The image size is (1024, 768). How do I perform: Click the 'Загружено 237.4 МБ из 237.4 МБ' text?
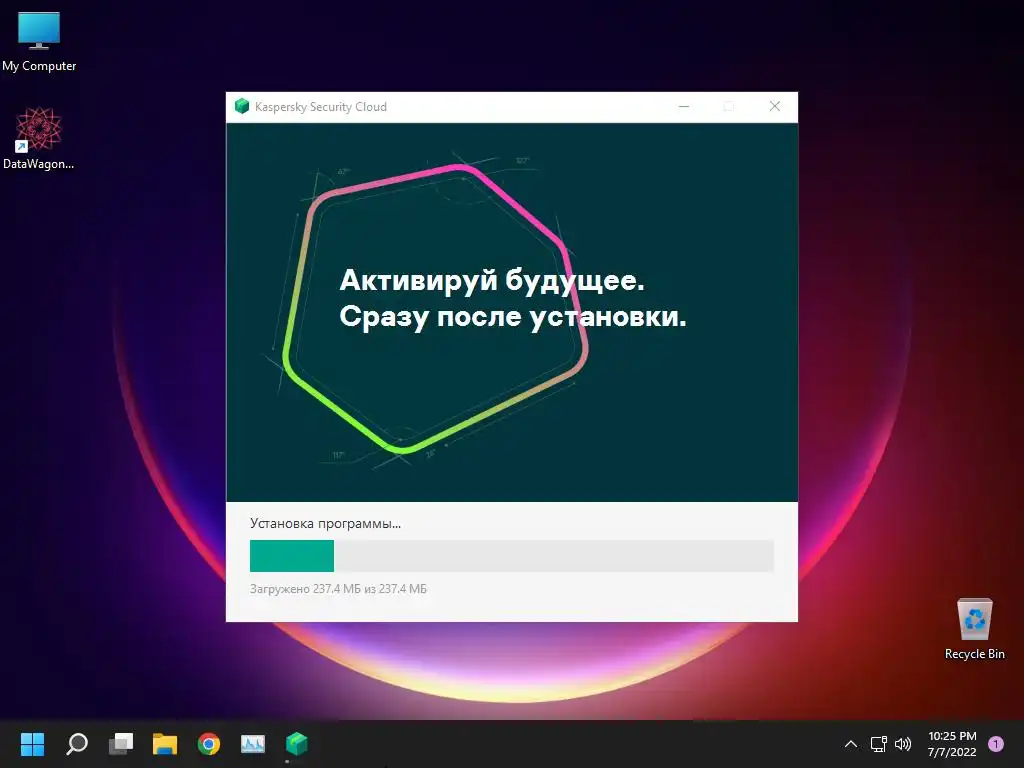(x=338, y=588)
